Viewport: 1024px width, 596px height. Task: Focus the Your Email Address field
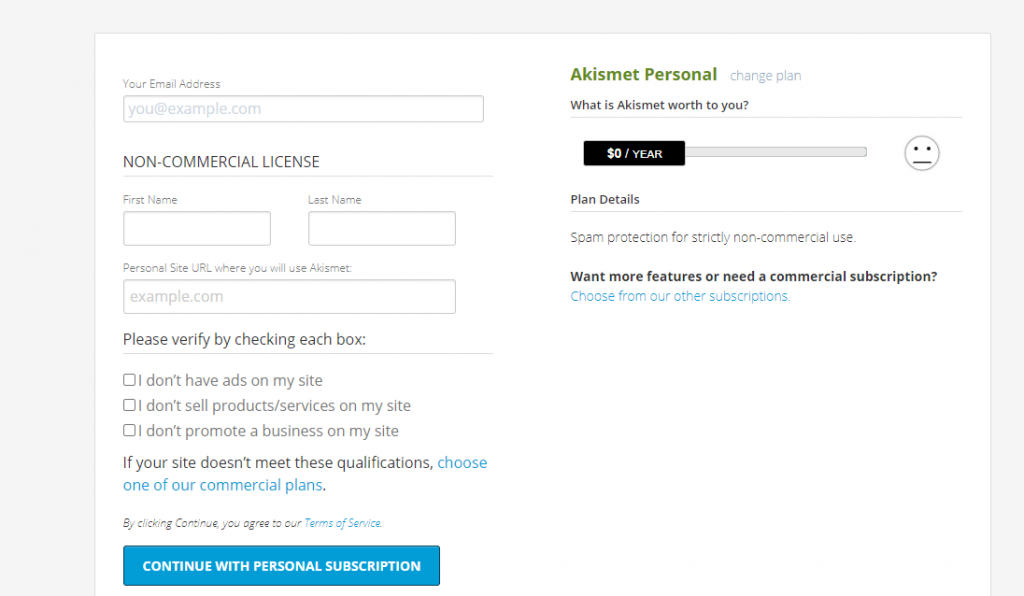pos(303,108)
